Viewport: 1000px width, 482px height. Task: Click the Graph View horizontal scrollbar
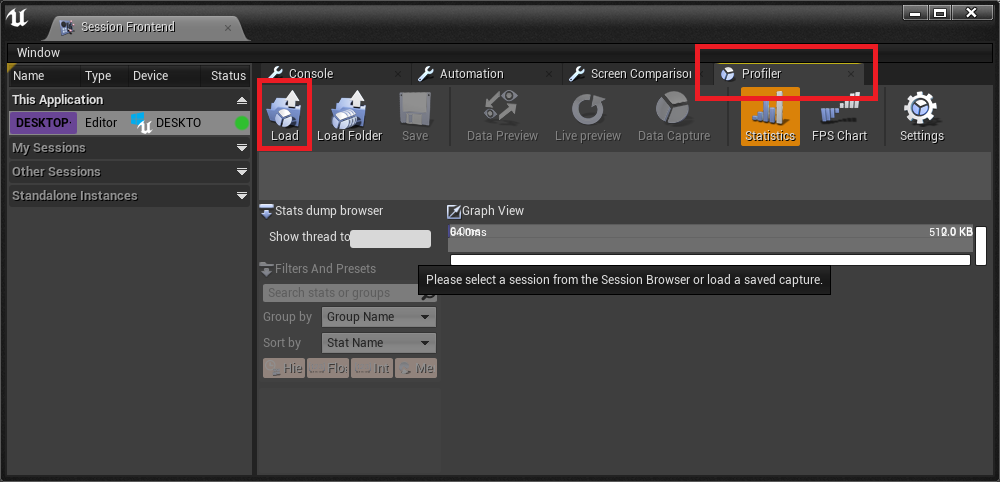click(x=710, y=259)
